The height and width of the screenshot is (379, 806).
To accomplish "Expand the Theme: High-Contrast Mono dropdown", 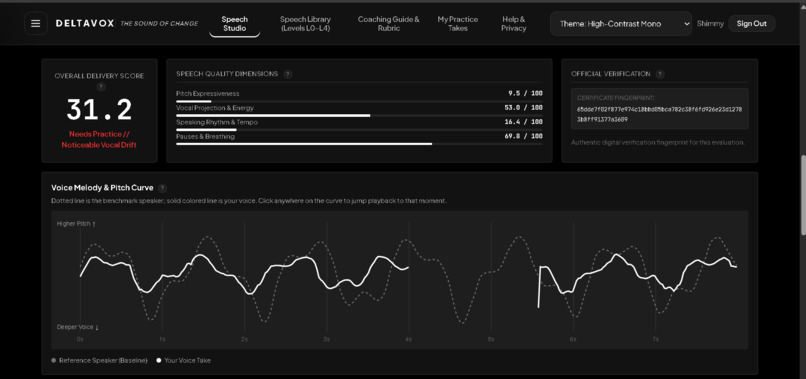I will 620,24.
